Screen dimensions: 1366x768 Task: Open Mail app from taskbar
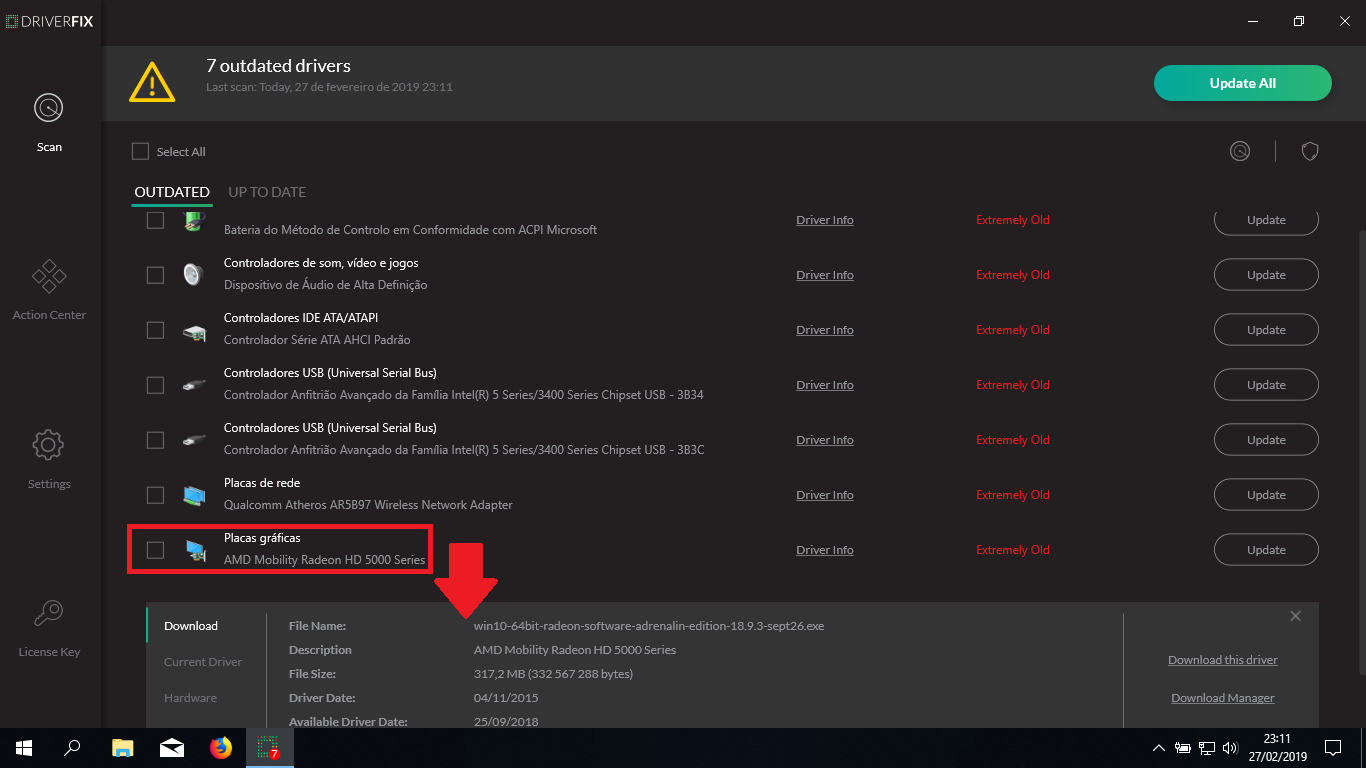click(171, 747)
